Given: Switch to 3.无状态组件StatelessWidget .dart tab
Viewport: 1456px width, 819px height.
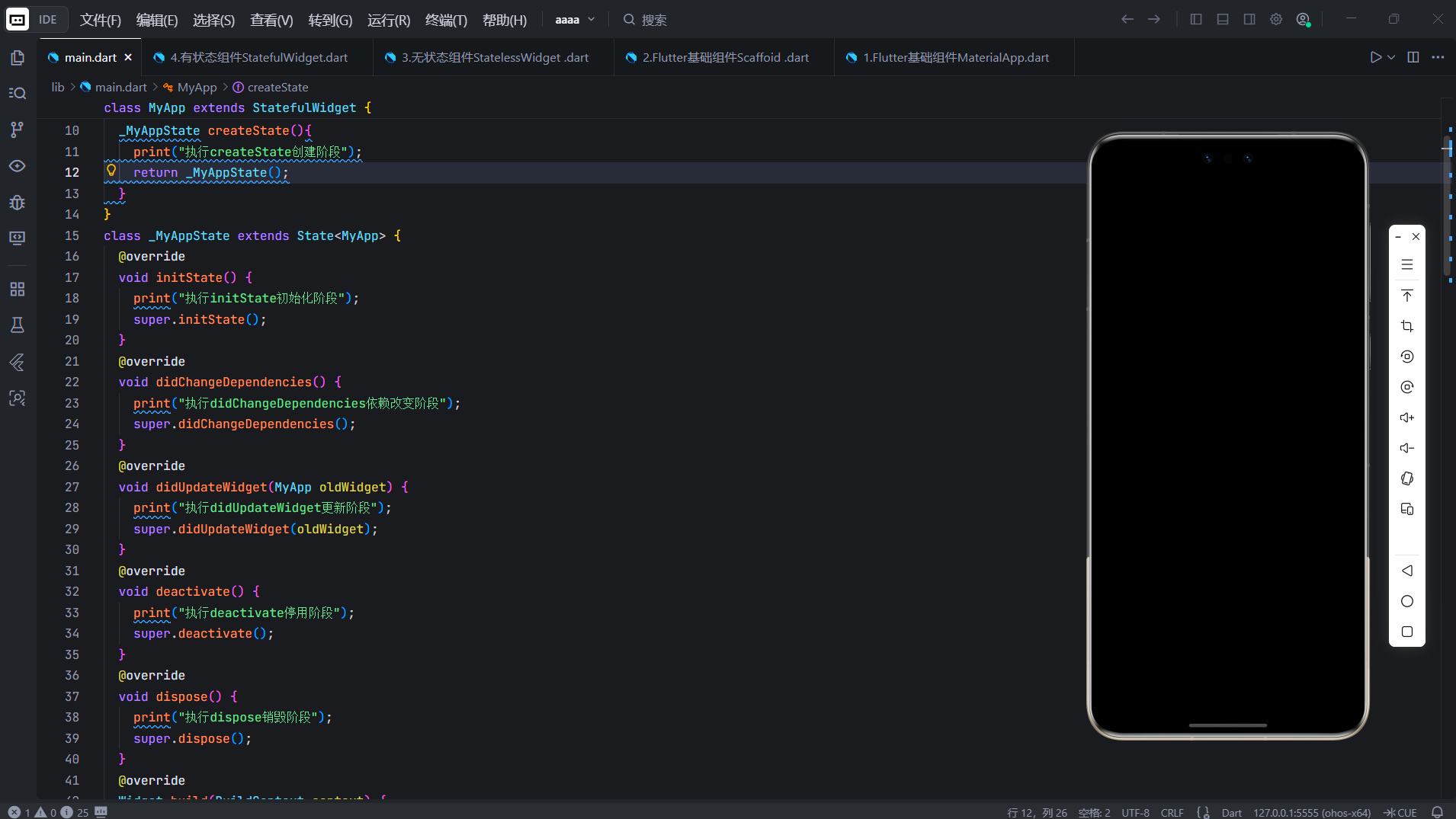Looking at the screenshot, I should click(x=493, y=57).
